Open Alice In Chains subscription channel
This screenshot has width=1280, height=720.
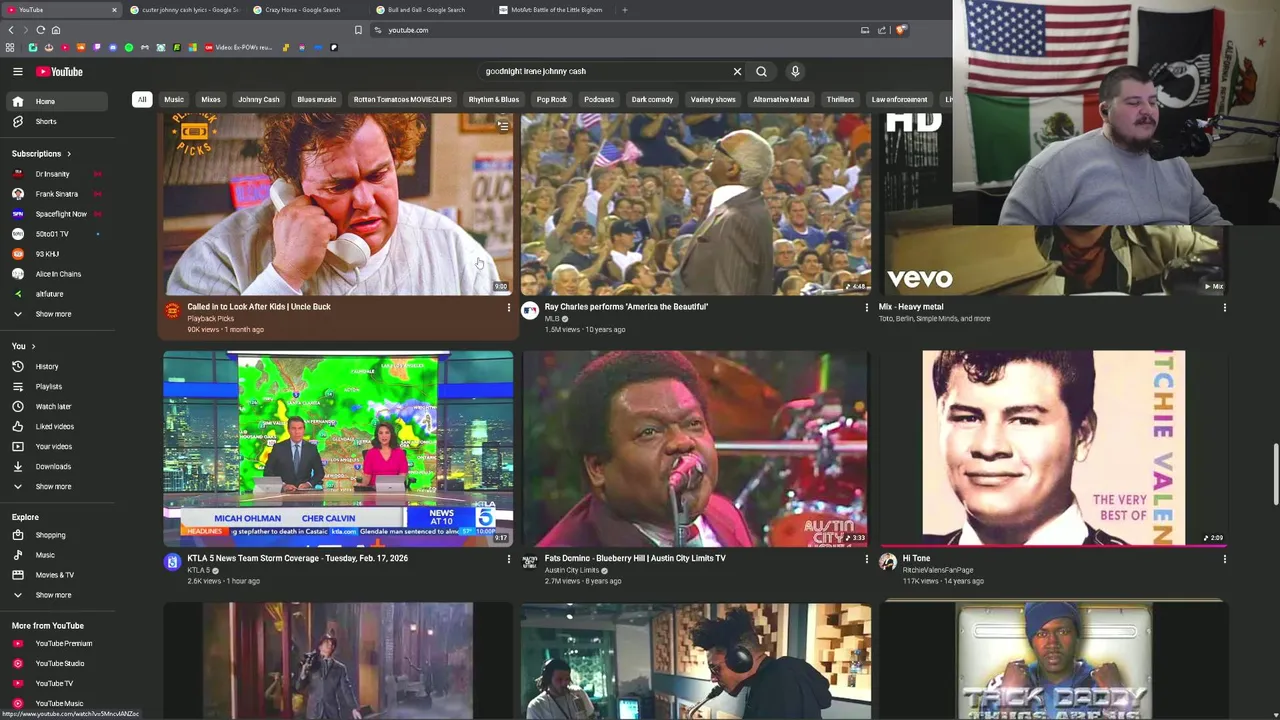click(x=60, y=274)
